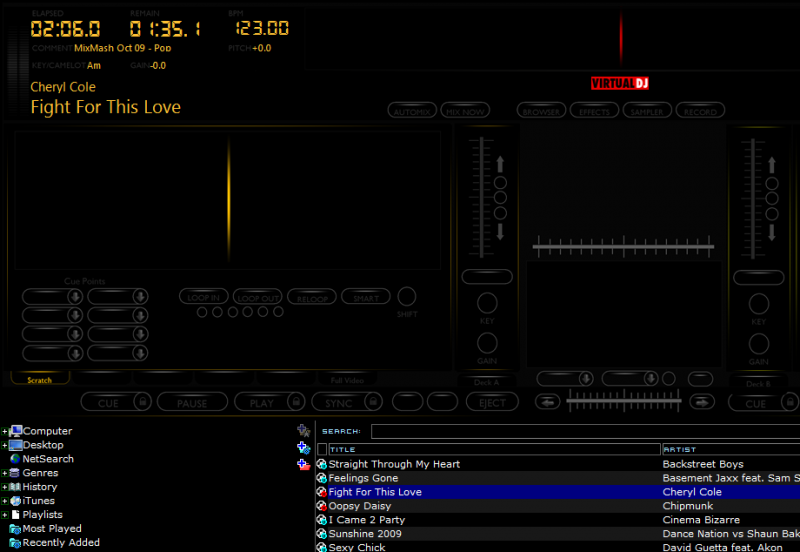Click the add filter folder gear icon
This screenshot has width=800, height=552.
(x=304, y=447)
